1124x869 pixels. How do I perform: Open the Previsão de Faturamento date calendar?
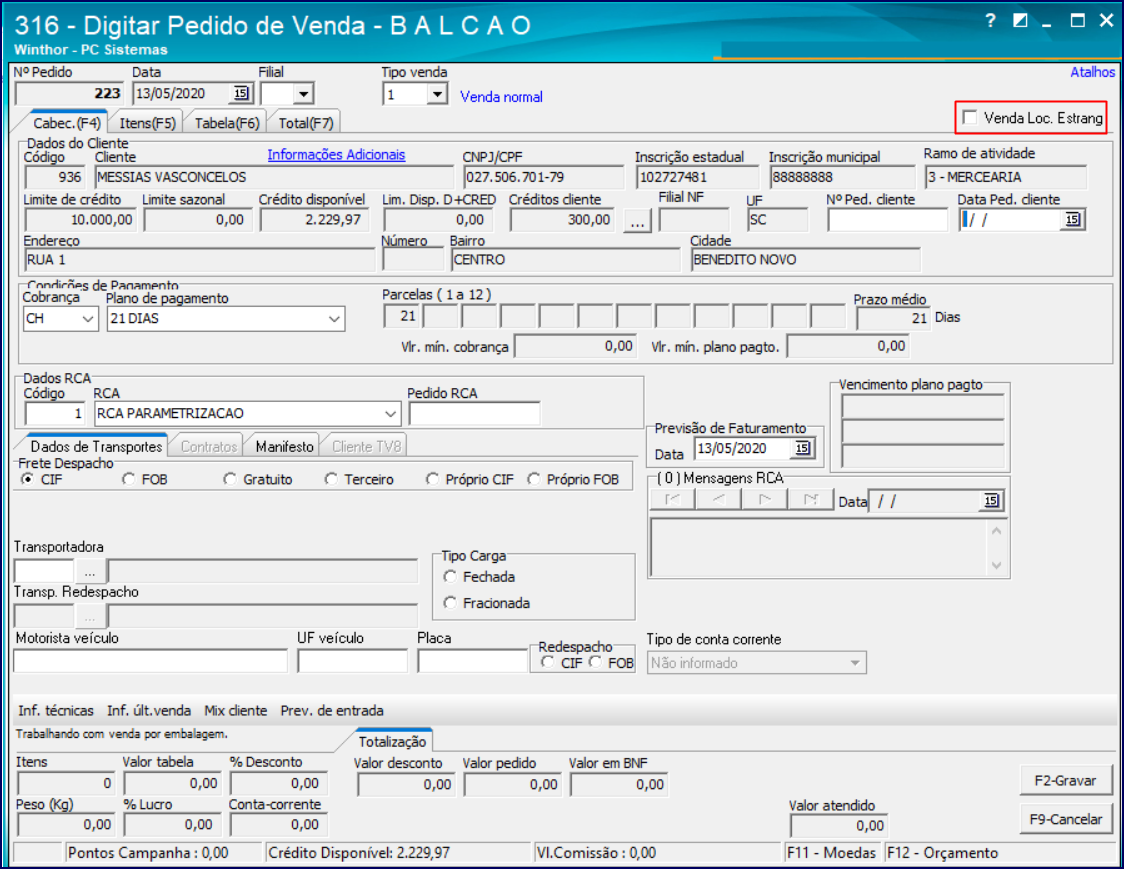click(802, 448)
